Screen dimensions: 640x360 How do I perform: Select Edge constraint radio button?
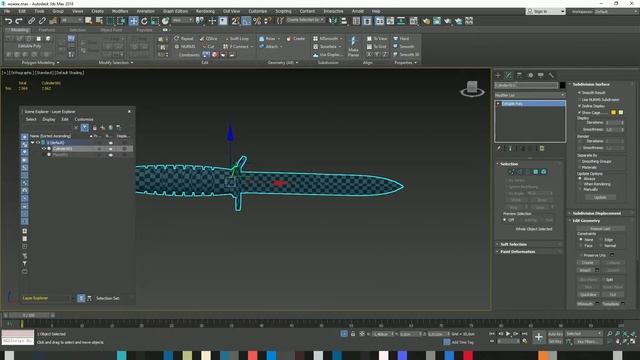pos(601,240)
